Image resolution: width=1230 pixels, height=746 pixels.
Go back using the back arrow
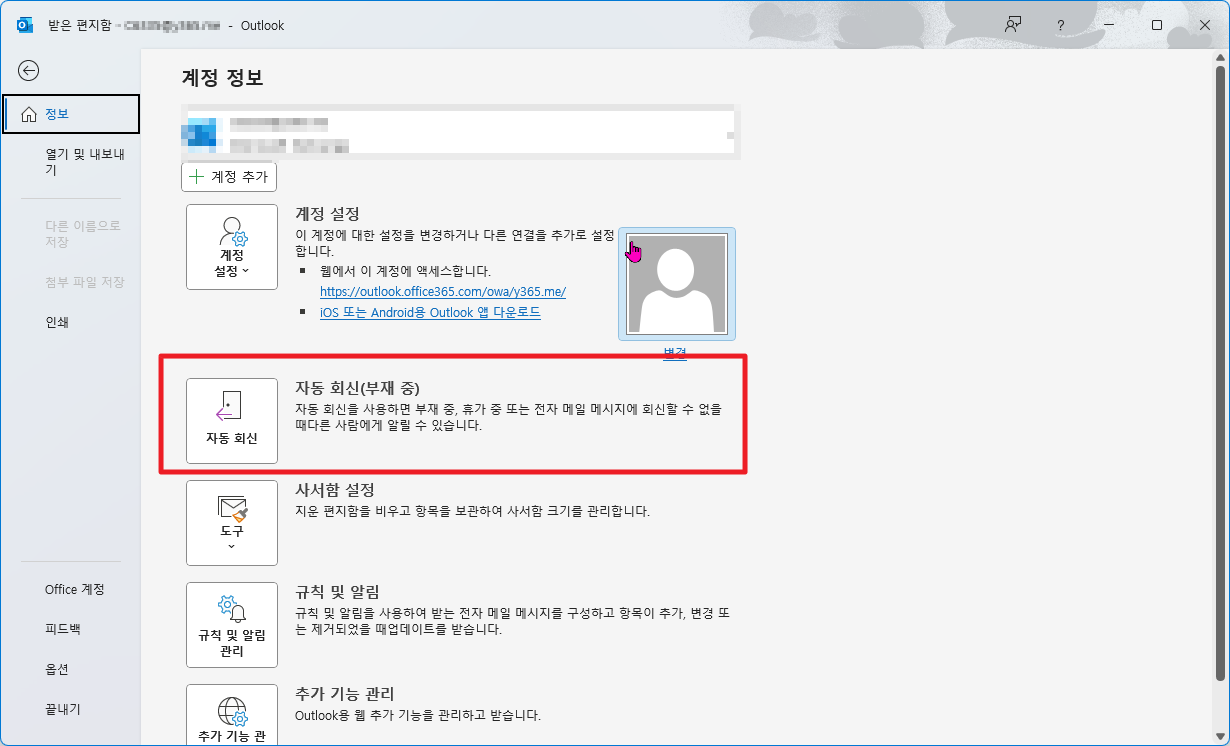(29, 70)
